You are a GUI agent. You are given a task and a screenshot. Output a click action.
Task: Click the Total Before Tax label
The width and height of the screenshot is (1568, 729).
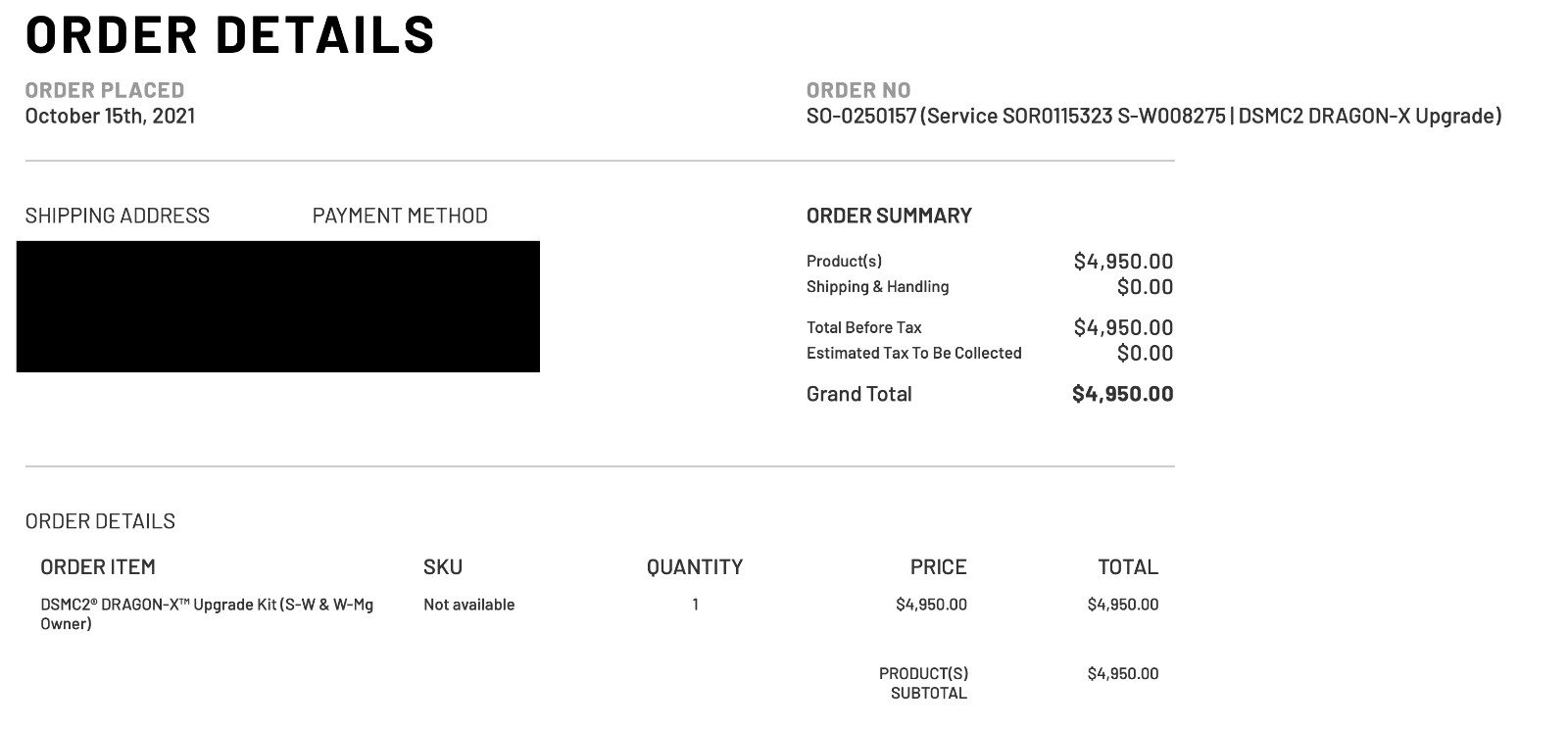(863, 327)
